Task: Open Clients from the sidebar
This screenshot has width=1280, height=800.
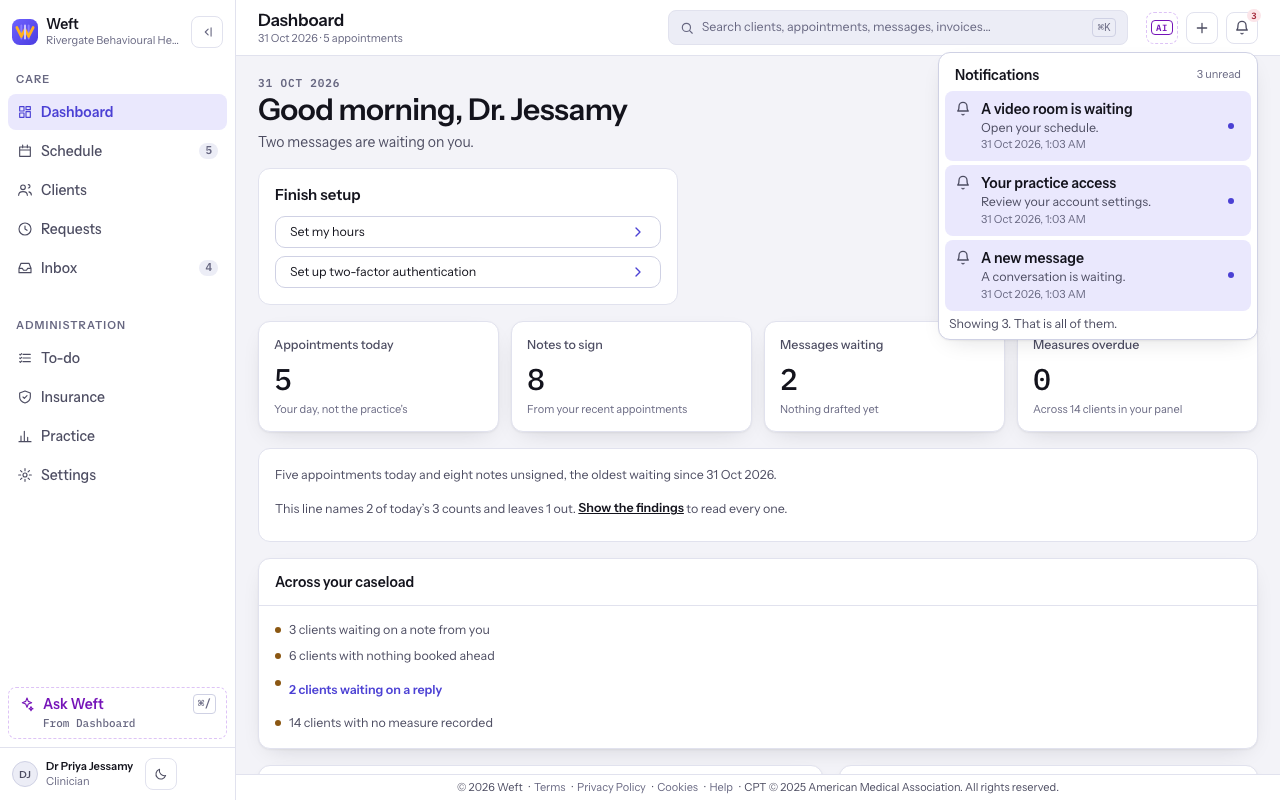Action: (118, 190)
